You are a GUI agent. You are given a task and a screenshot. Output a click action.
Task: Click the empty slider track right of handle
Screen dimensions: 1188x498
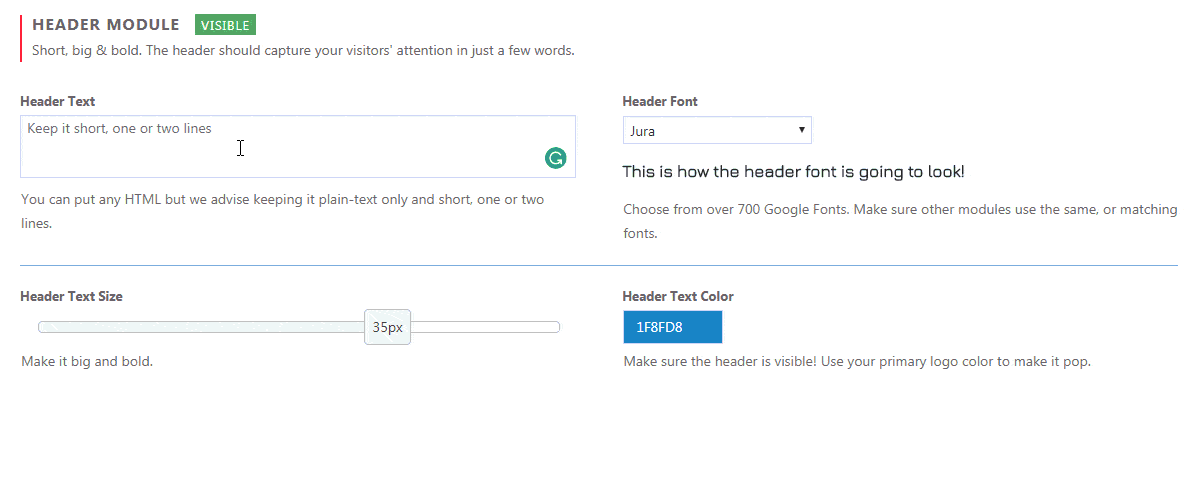pyautogui.click(x=485, y=327)
